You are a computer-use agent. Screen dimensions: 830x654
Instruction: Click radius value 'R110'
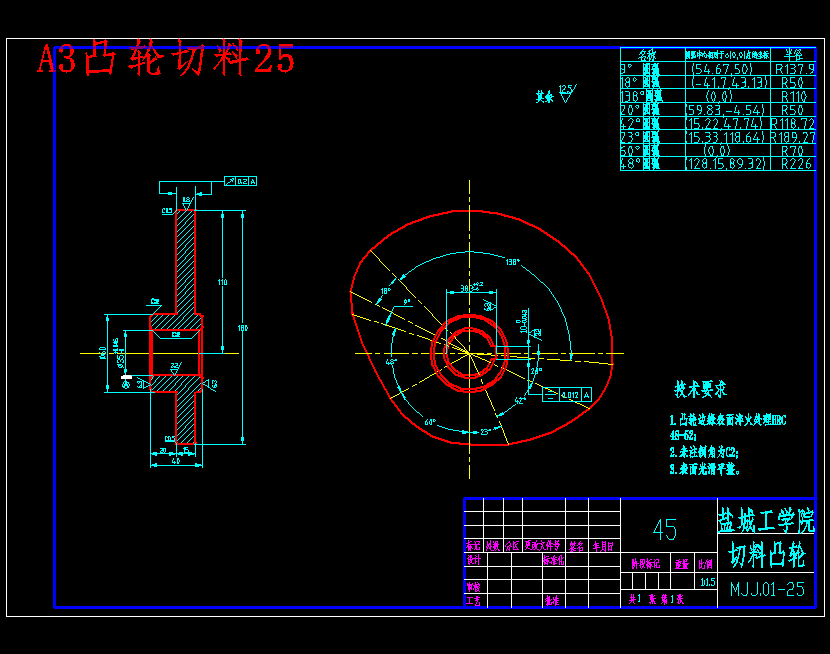[793, 96]
